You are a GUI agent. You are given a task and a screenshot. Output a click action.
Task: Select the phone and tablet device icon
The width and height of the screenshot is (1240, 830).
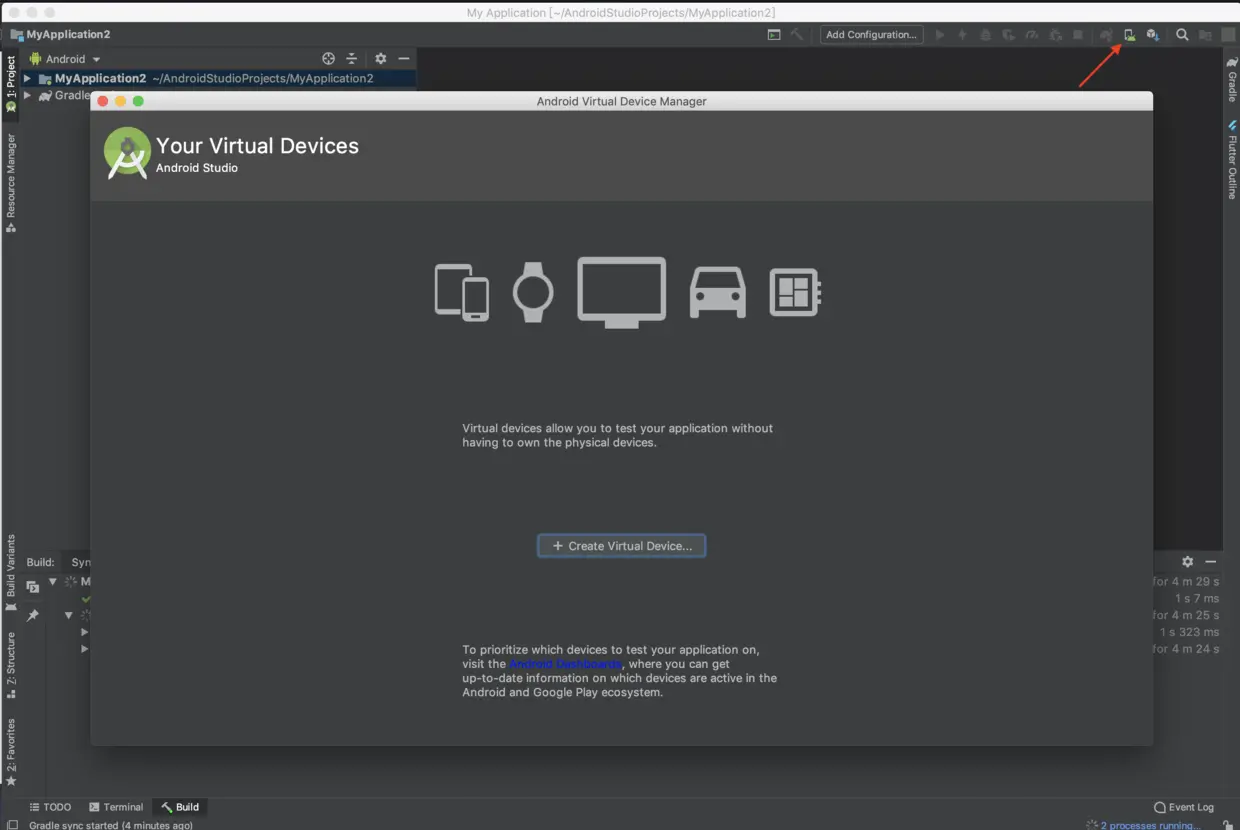pyautogui.click(x=462, y=292)
